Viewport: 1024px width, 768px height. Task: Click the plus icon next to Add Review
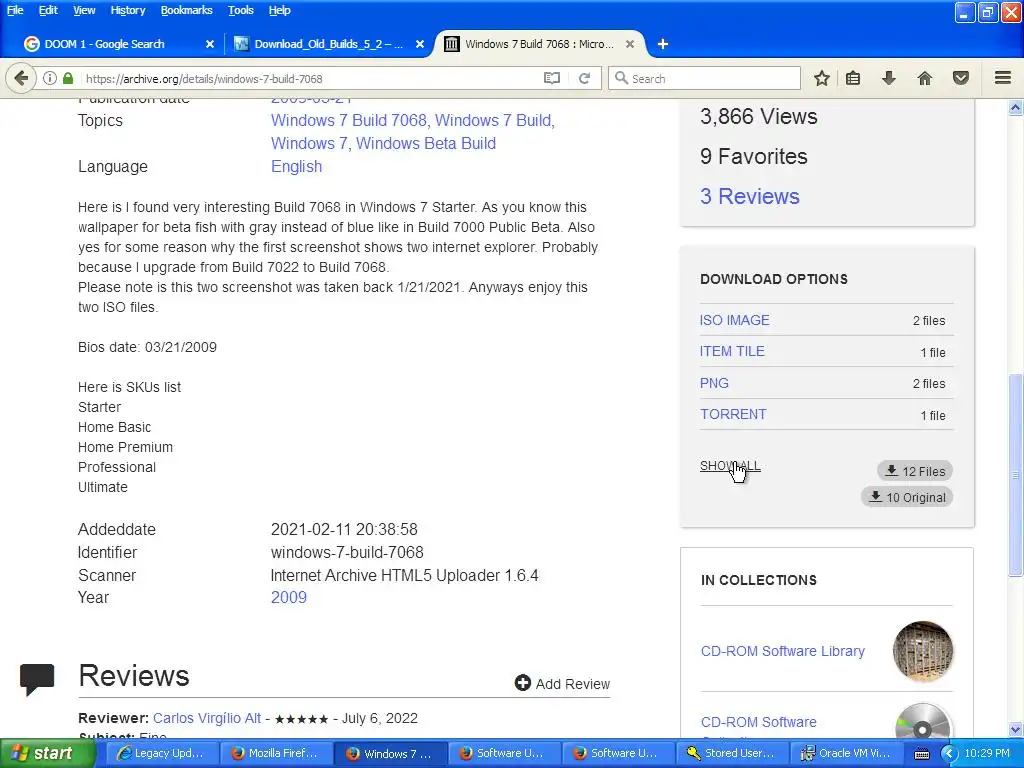coord(522,683)
